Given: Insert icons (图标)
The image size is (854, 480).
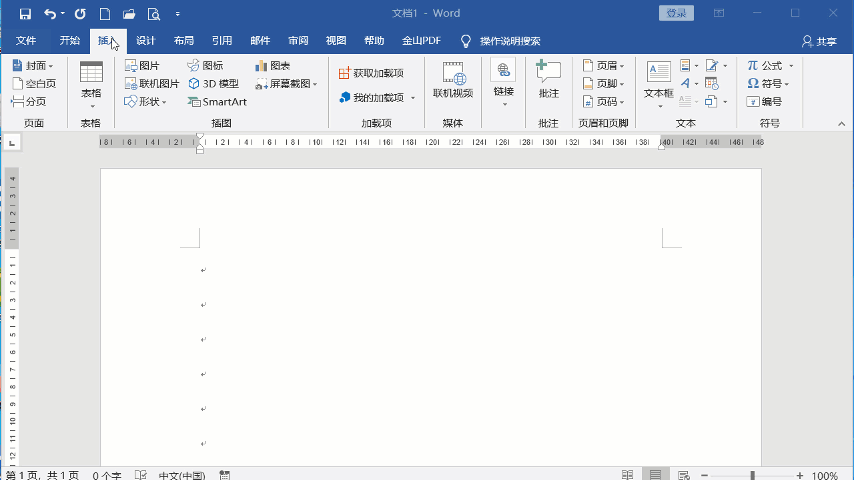Looking at the screenshot, I should tap(205, 65).
